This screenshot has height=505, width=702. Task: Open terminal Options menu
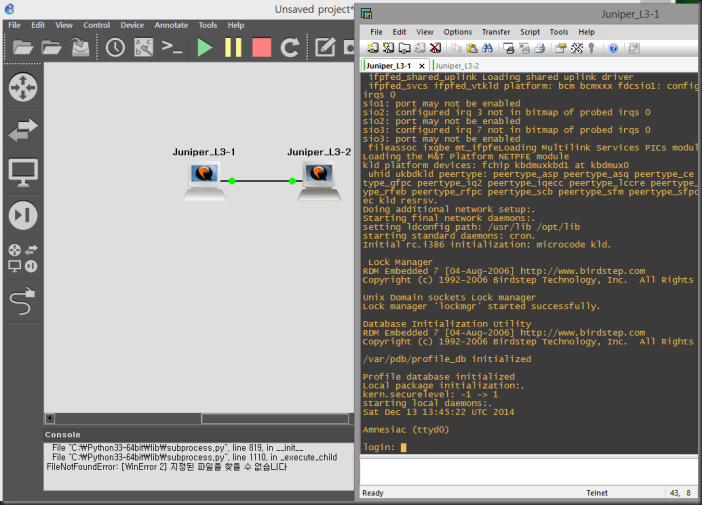tap(458, 32)
